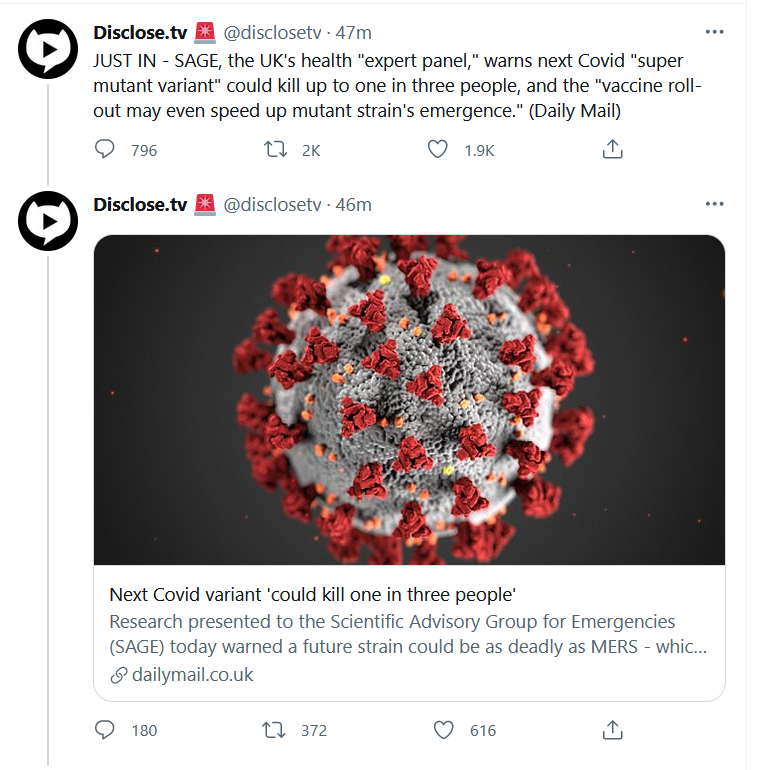
Task: Open the 47m timestamp of first tweet
Action: (354, 32)
